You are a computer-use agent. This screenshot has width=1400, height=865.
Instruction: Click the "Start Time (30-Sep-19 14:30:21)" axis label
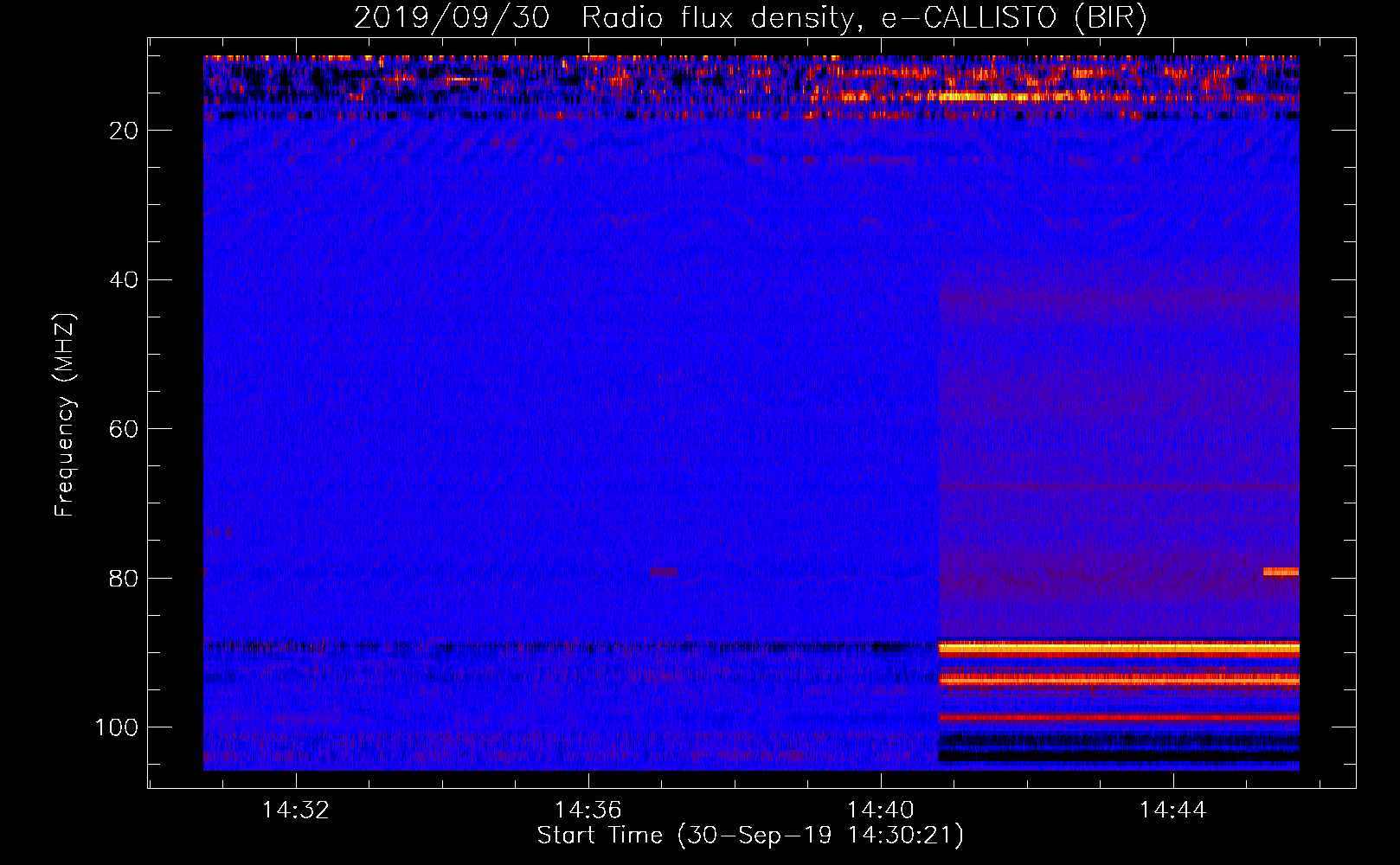coord(750,836)
